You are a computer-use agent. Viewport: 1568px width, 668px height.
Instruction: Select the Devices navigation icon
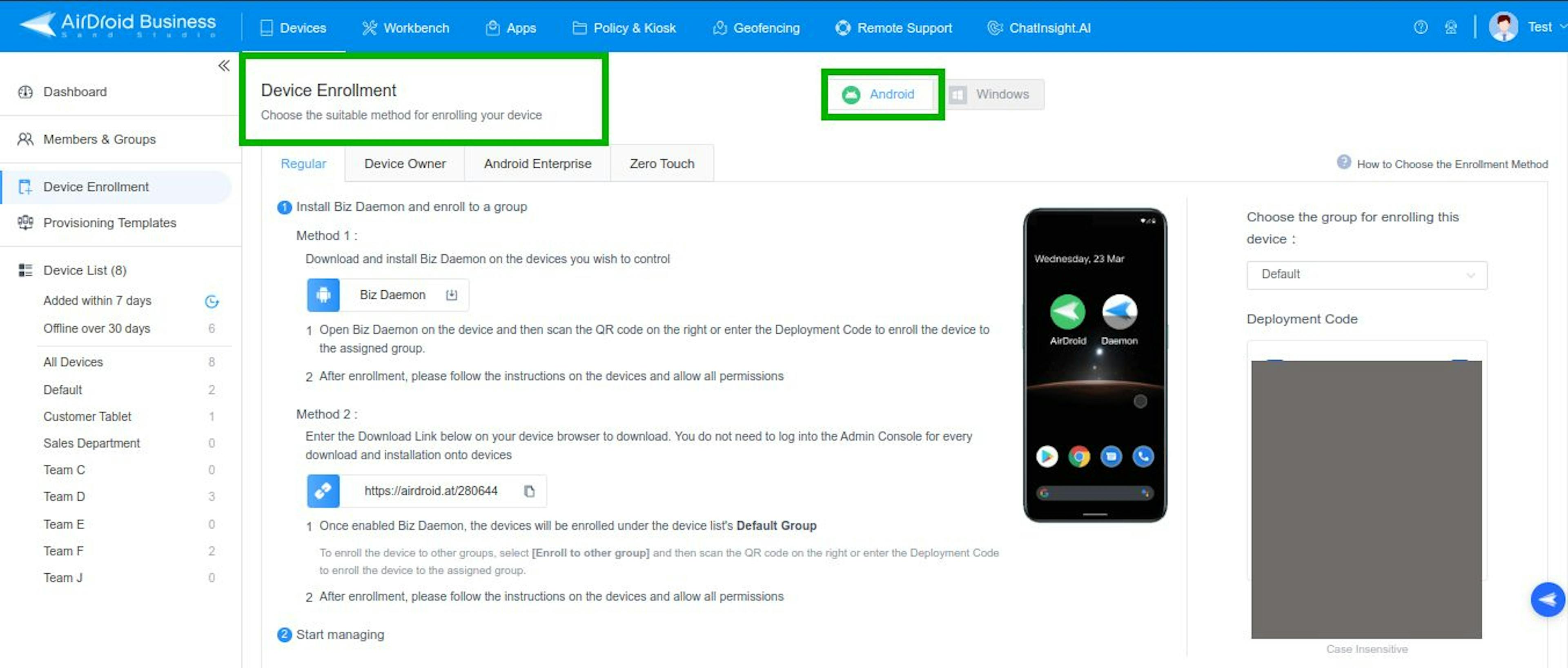[264, 27]
